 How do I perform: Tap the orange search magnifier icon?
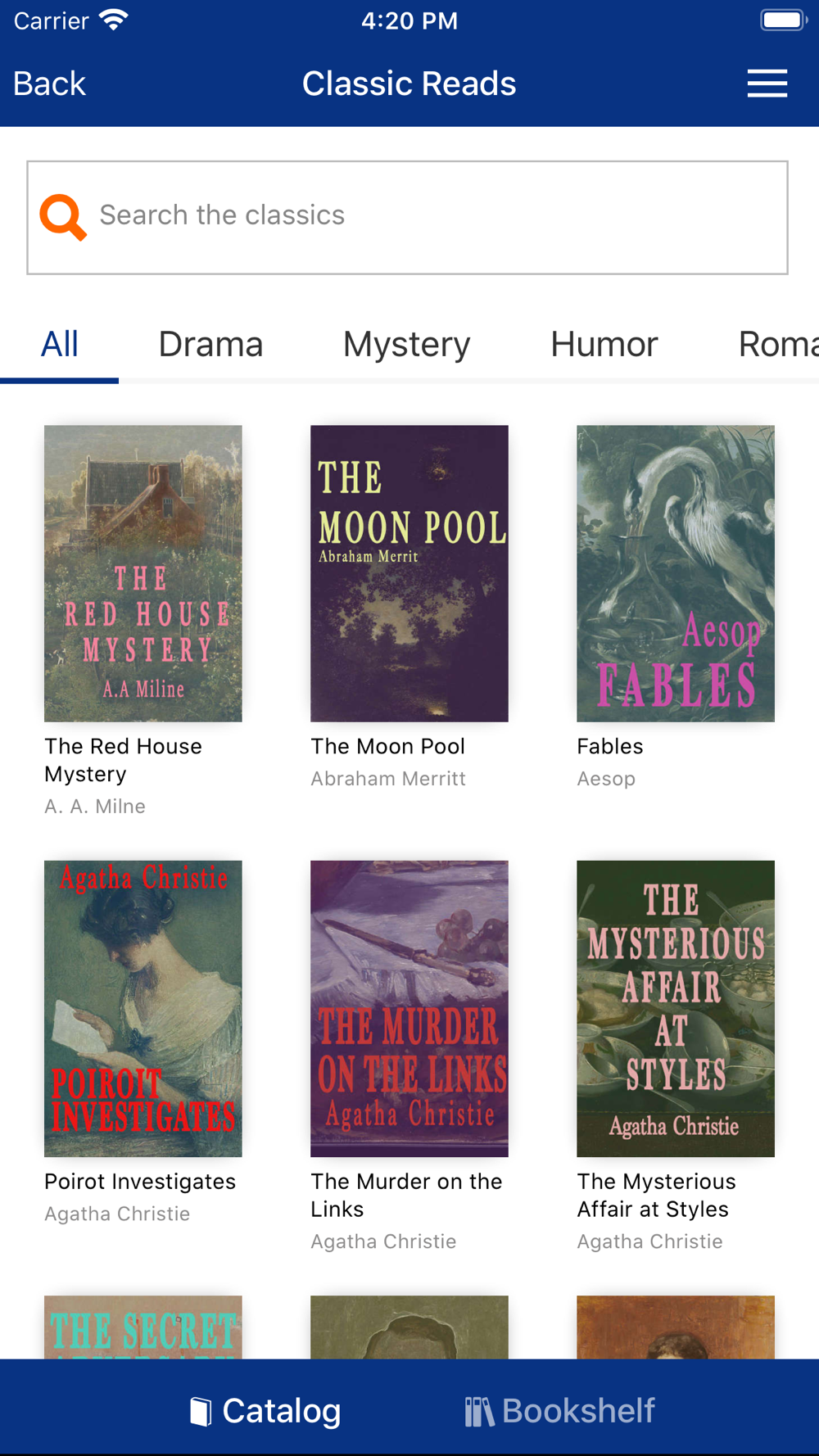click(x=63, y=217)
